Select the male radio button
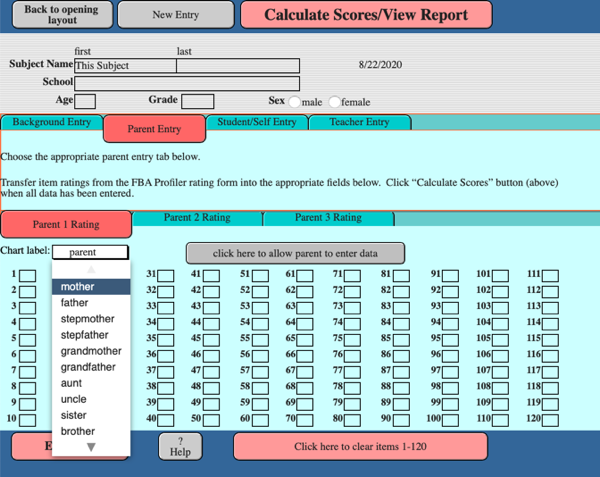Viewport: 600px width, 477px height. tap(294, 102)
